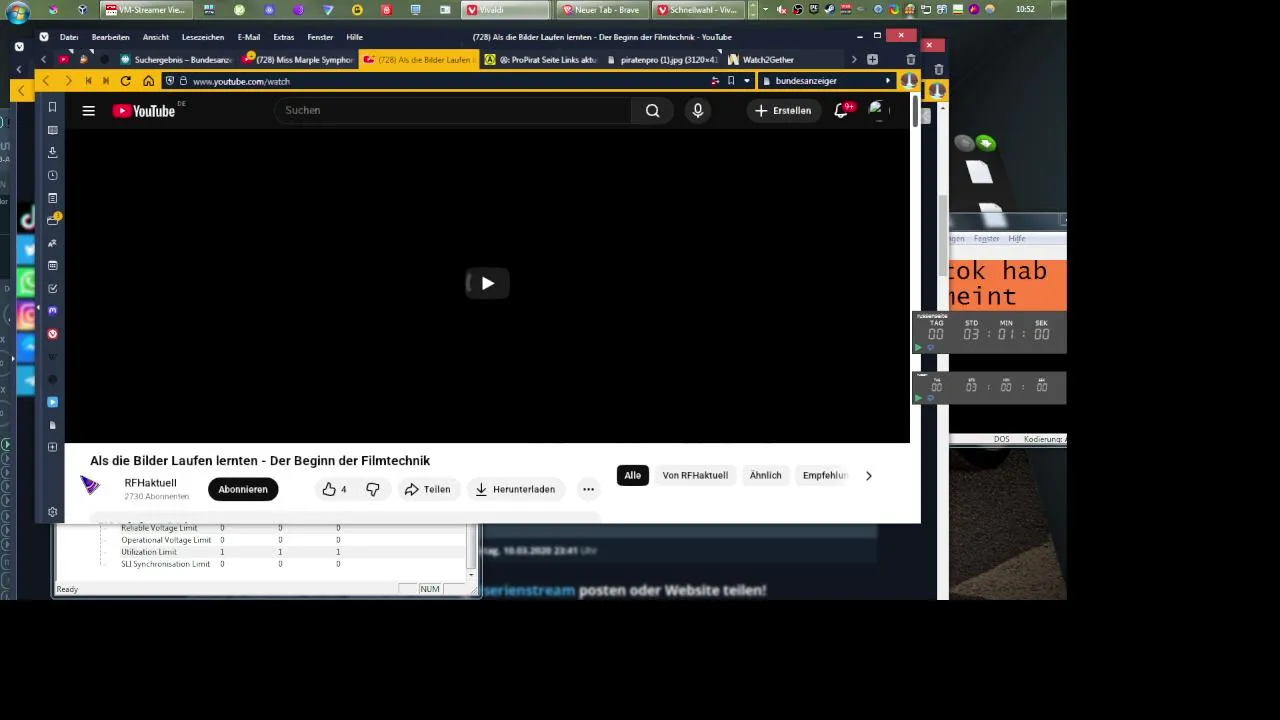Screen dimensions: 1280x720
Task: Switch to Suchergebnis Bundesanzeiger tab
Action: coord(176,60)
